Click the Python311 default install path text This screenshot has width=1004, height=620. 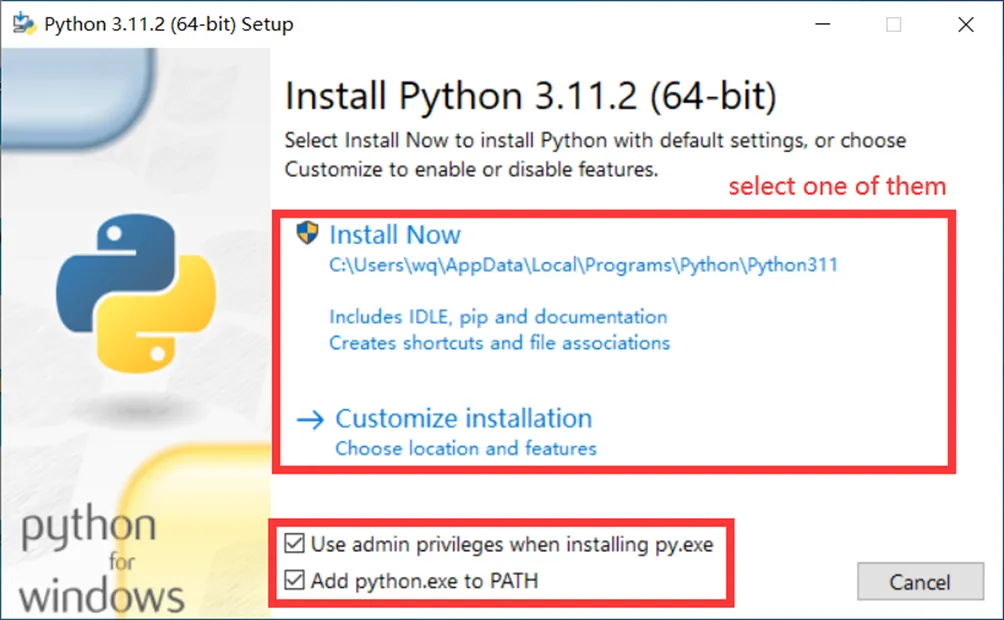583,266
